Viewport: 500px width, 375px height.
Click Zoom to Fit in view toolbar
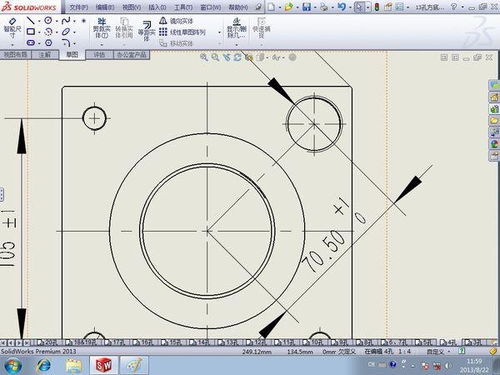203,57
